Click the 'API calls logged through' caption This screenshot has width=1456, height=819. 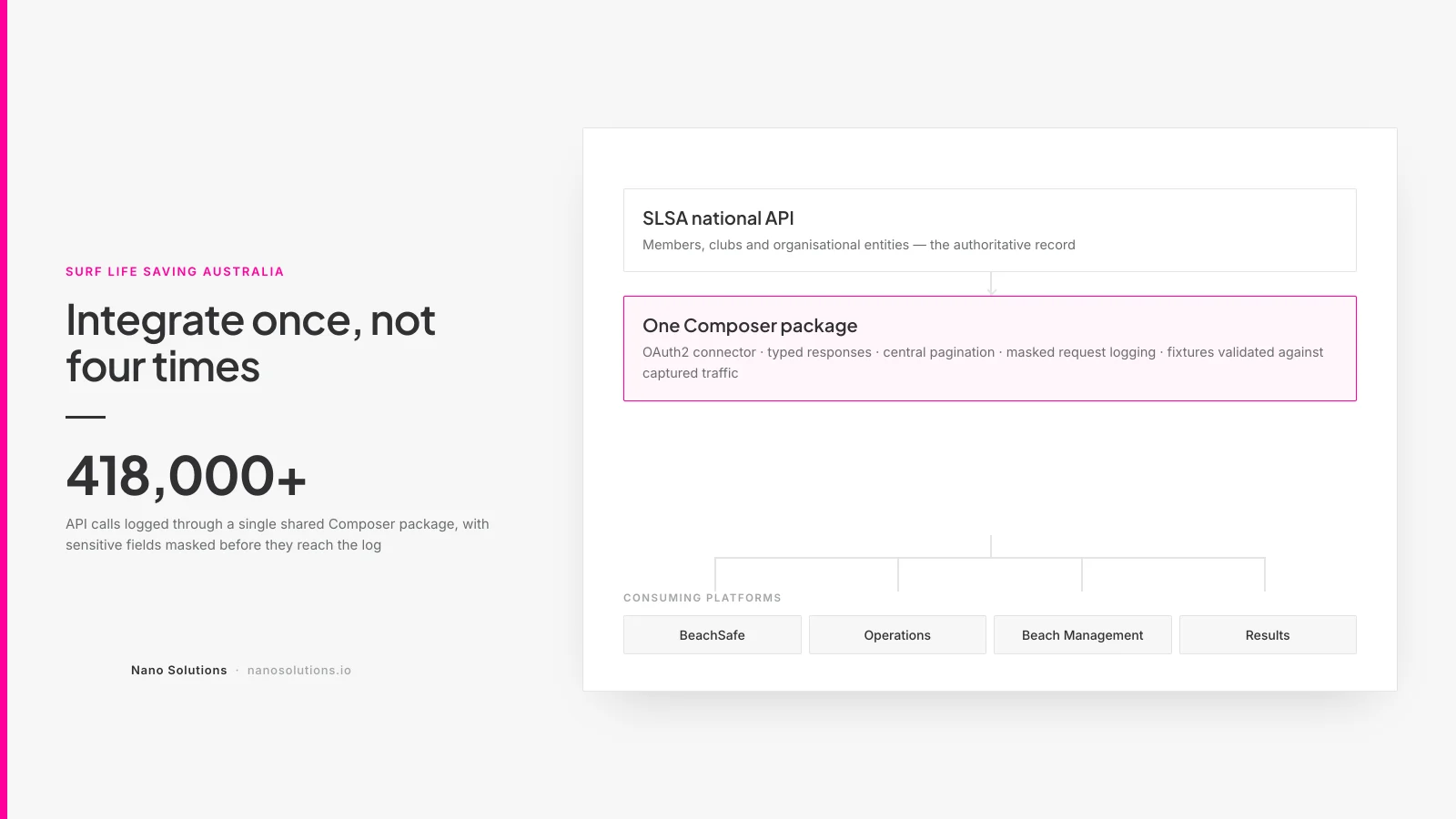(278, 534)
